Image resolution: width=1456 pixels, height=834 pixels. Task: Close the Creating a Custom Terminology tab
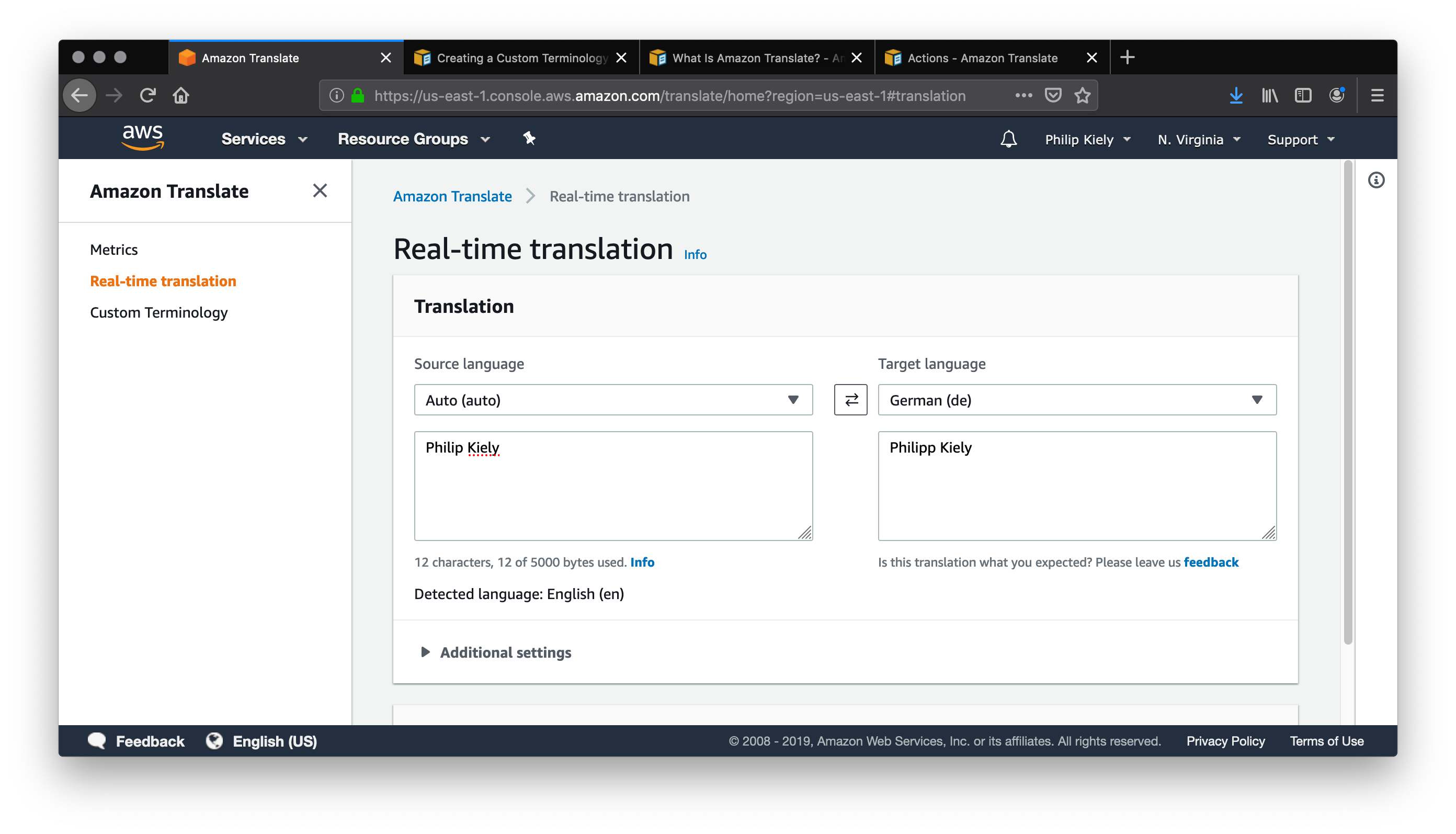(x=621, y=58)
